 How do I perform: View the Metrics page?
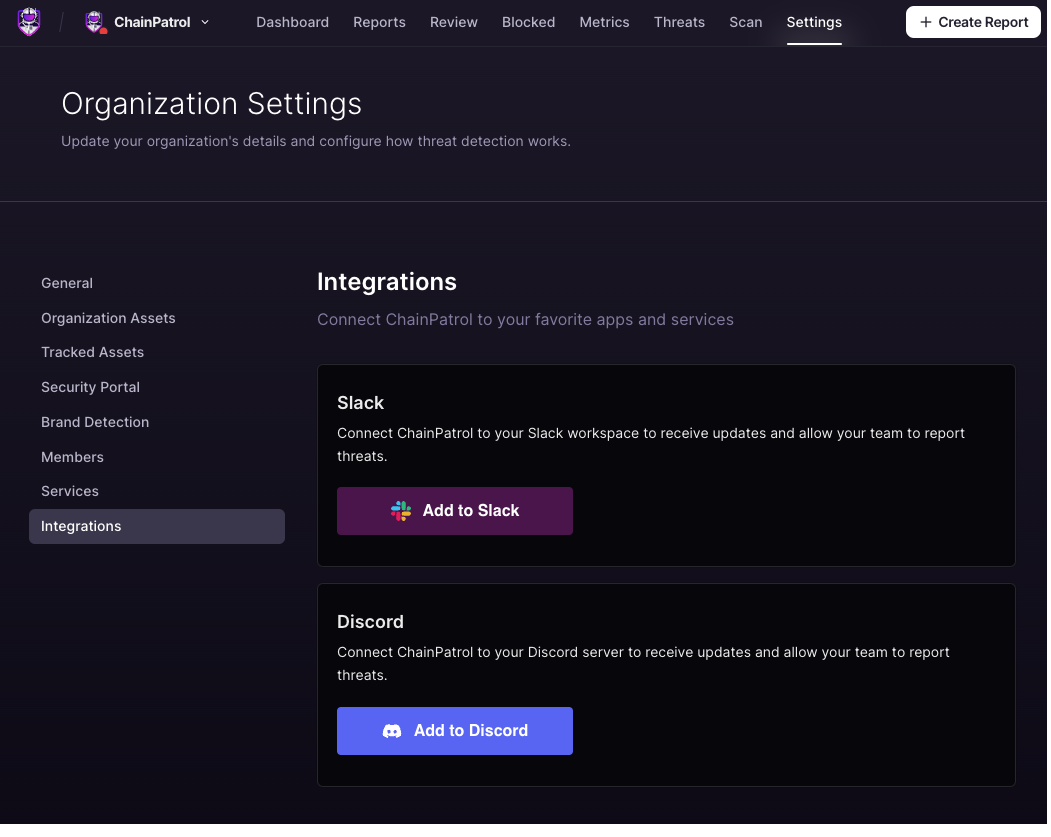point(604,21)
